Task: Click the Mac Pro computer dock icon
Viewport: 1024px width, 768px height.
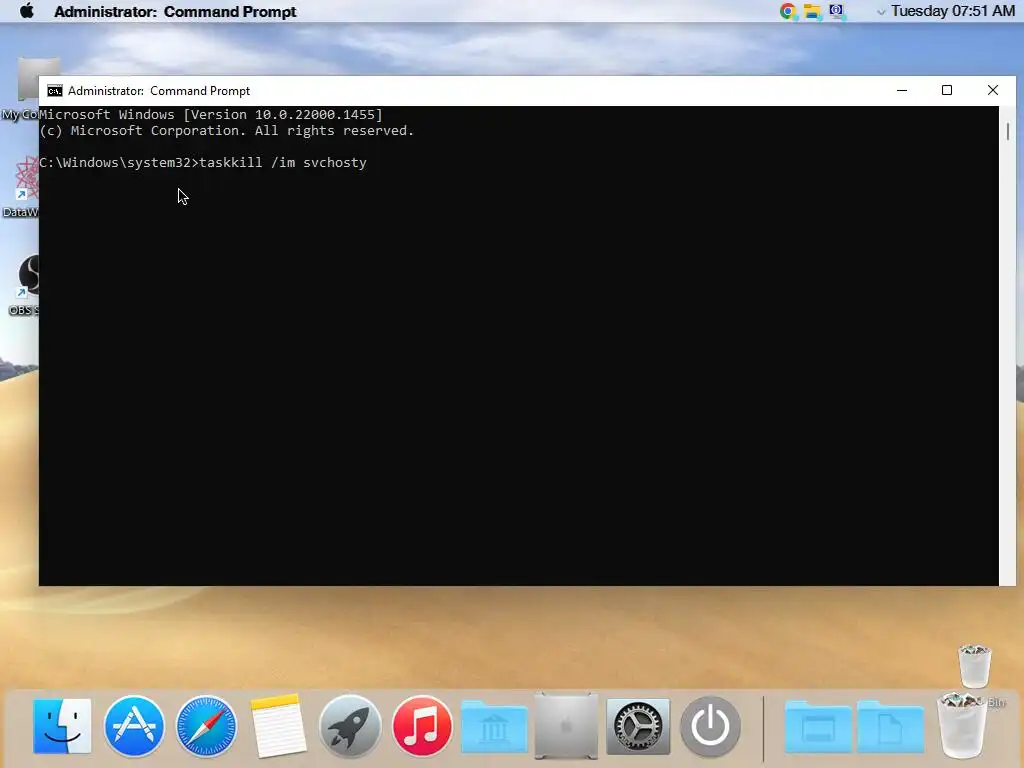Action: [566, 726]
